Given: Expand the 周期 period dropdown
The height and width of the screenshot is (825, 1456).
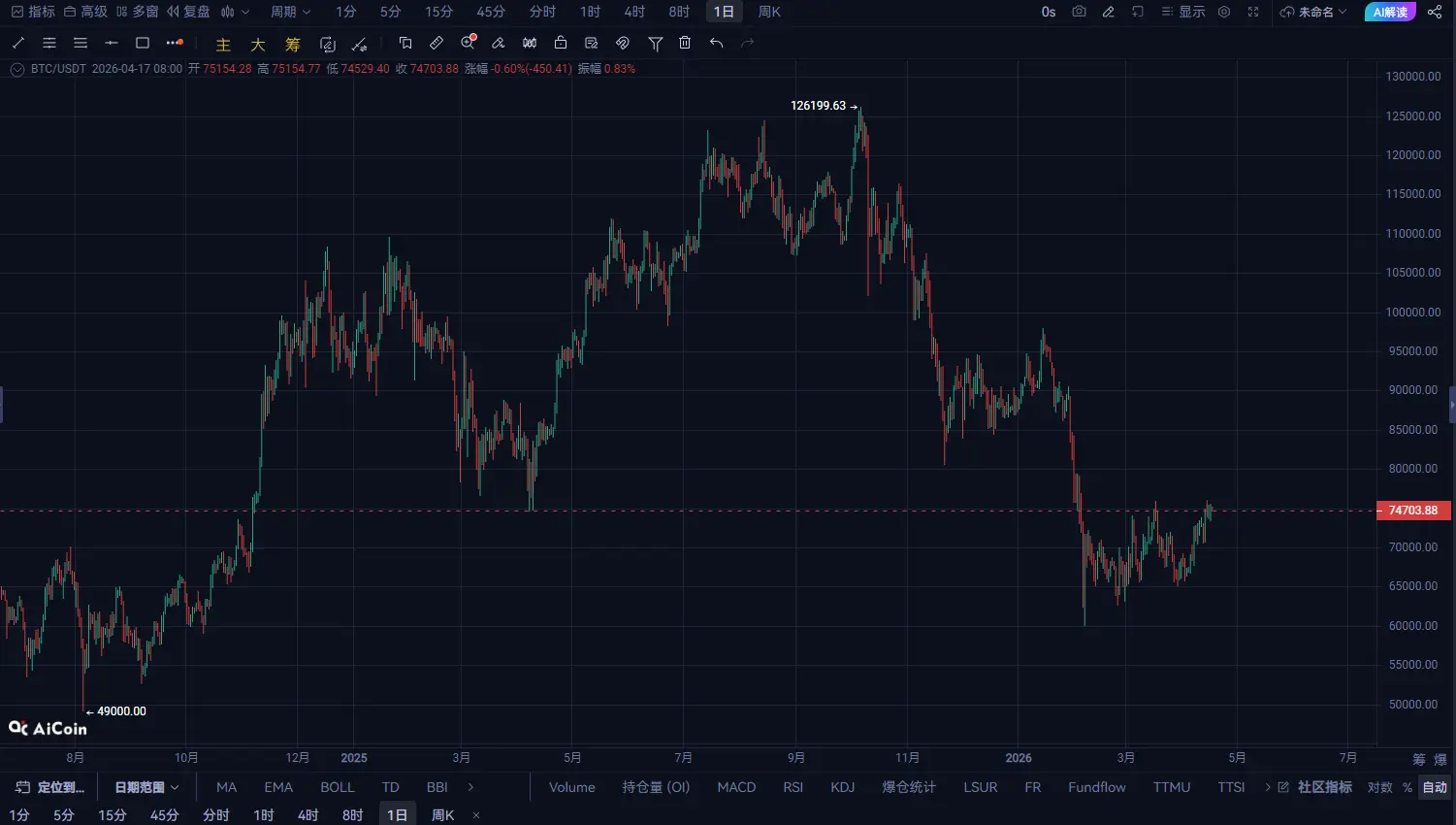Looking at the screenshot, I should pos(291,12).
